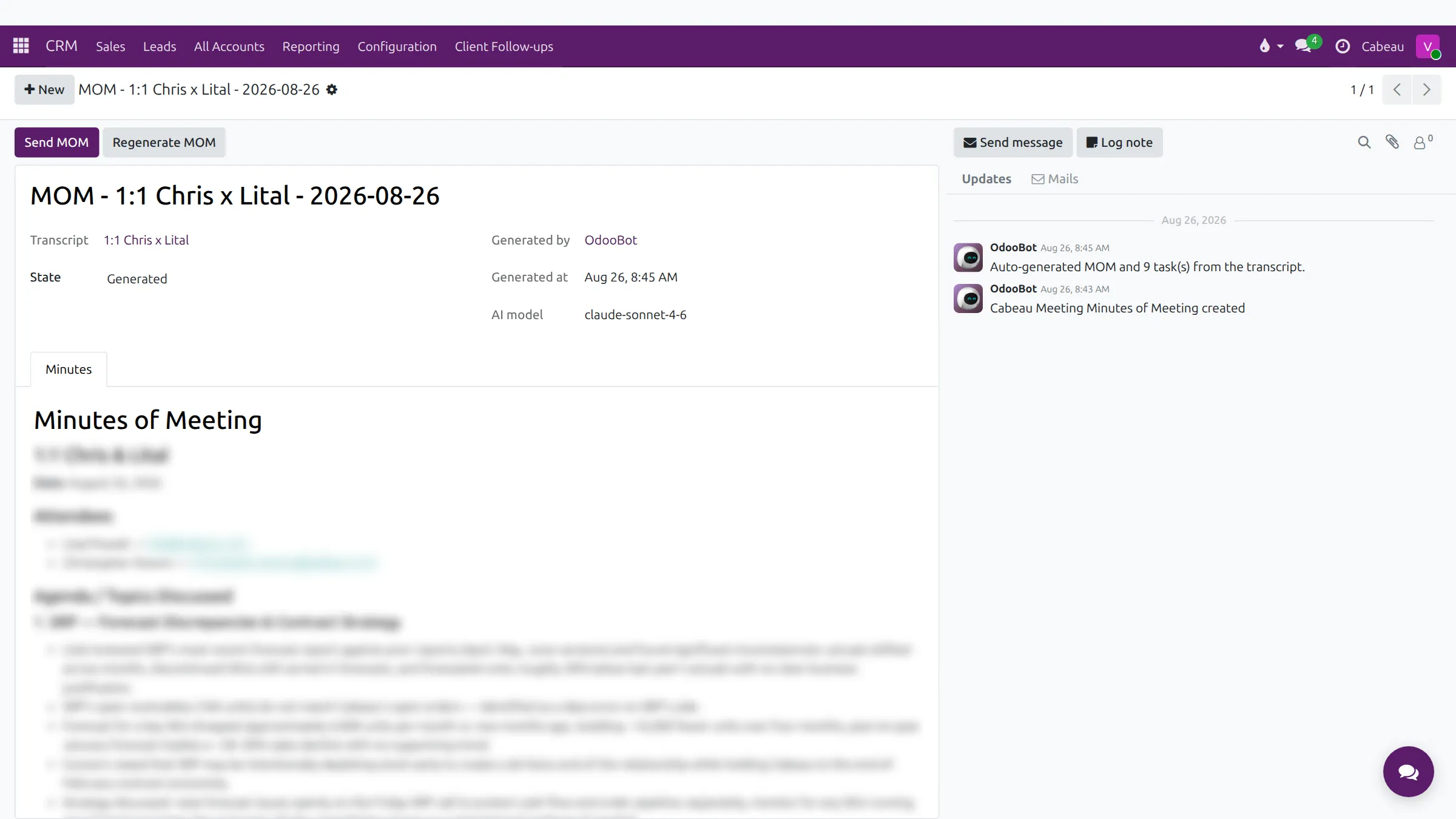Open the OdooBot Generated by link
Screen dimensions: 1456x819
click(x=610, y=240)
